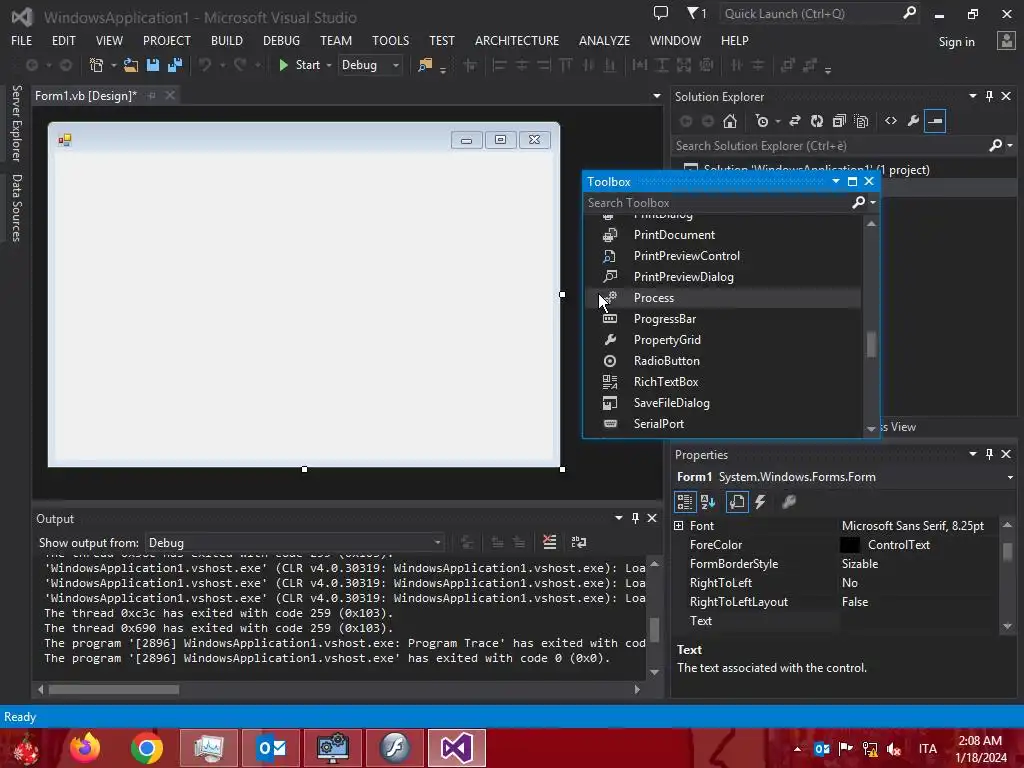1024x768 pixels.
Task: Click the ForeColor black color swatch
Action: click(x=850, y=545)
